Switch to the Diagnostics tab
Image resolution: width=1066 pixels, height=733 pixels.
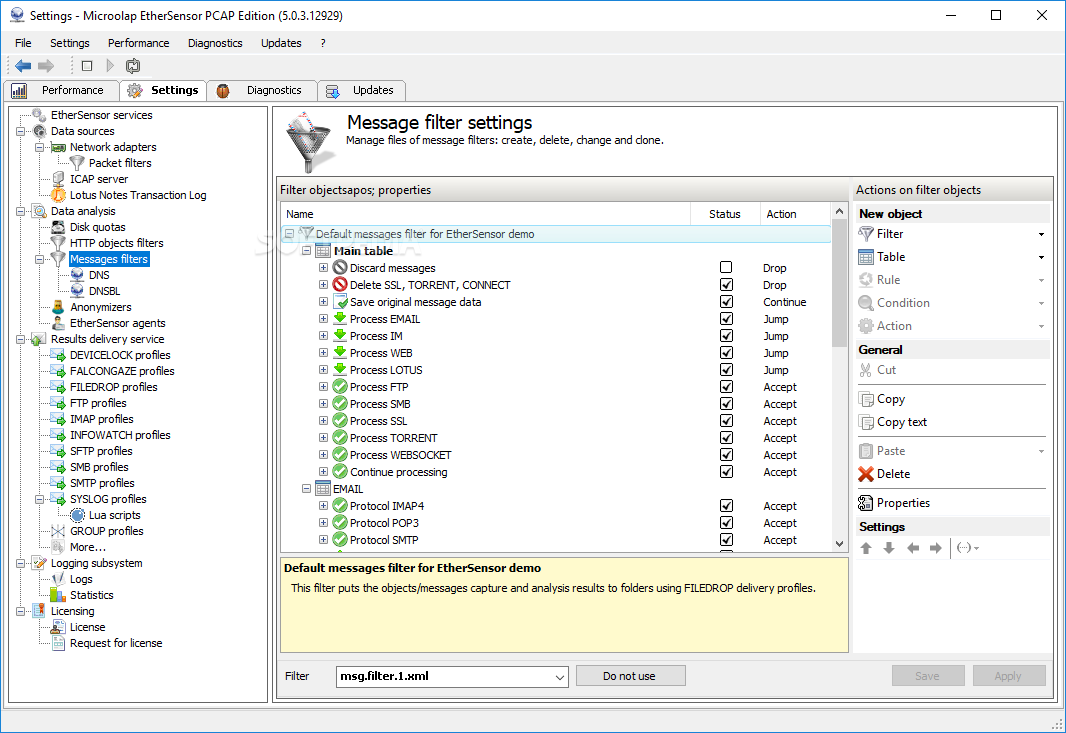pos(263,90)
